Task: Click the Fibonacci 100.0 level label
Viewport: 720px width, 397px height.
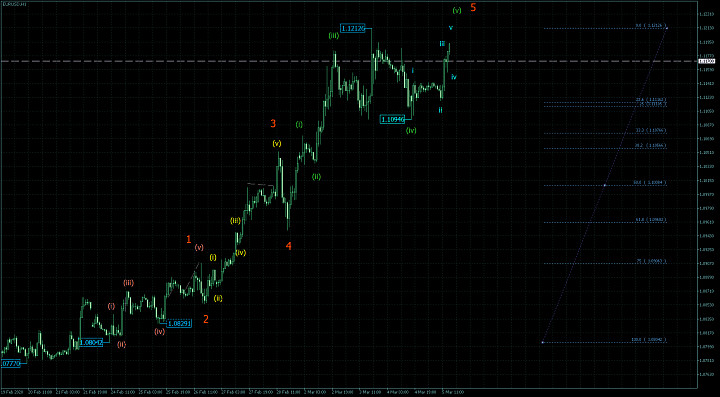Action: tap(649, 340)
